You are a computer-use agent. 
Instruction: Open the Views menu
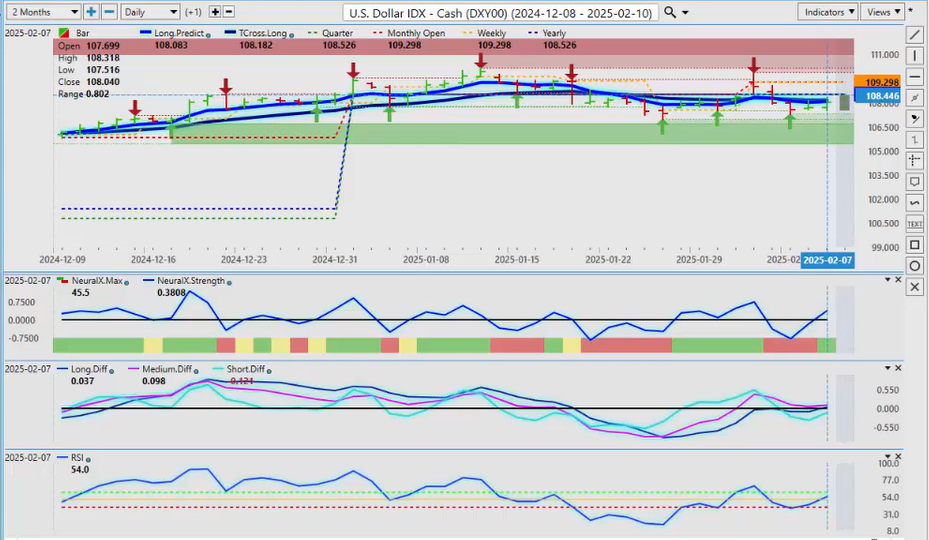(x=881, y=12)
